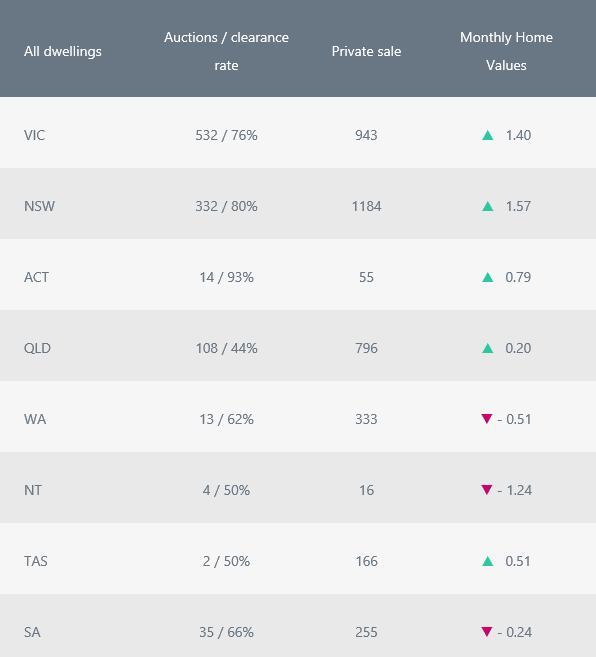Viewport: 596px width, 657px height.
Task: Click the red down arrow in WA row
Action: (x=487, y=419)
